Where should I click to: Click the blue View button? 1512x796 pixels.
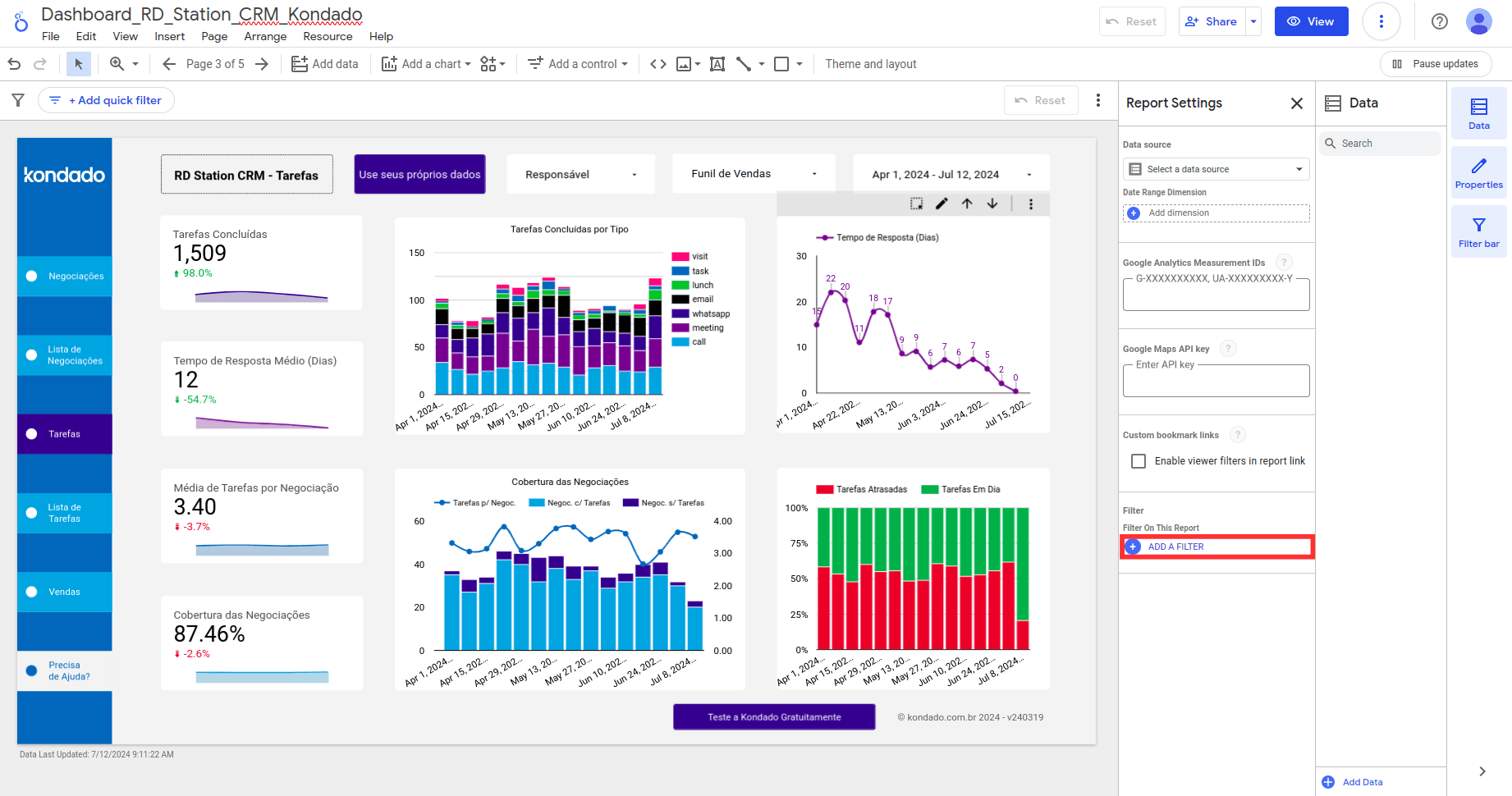(x=1311, y=21)
